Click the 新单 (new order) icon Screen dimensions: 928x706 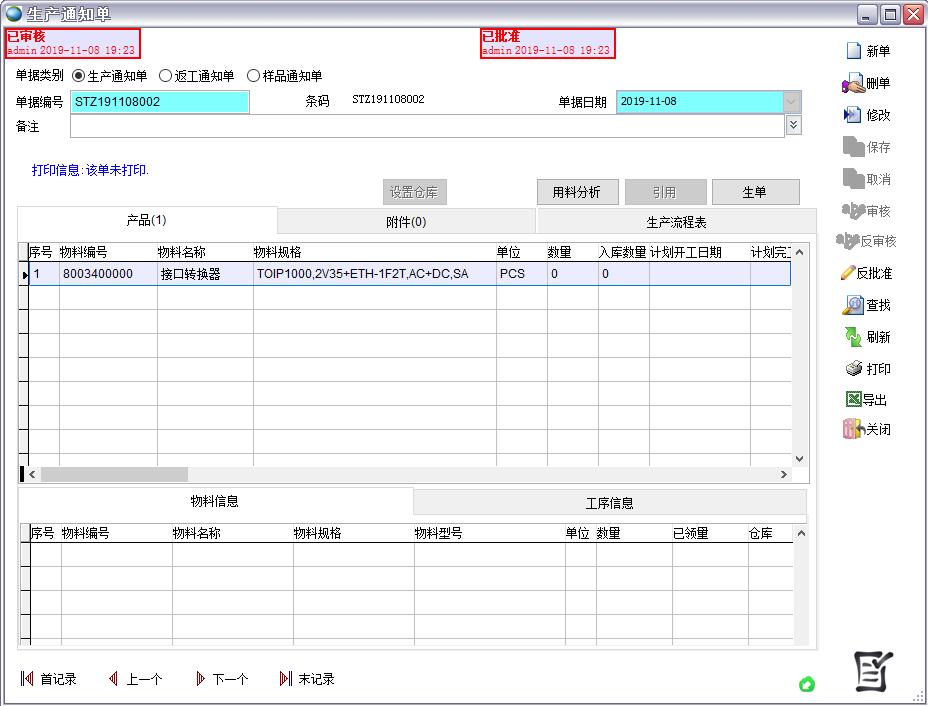point(853,51)
